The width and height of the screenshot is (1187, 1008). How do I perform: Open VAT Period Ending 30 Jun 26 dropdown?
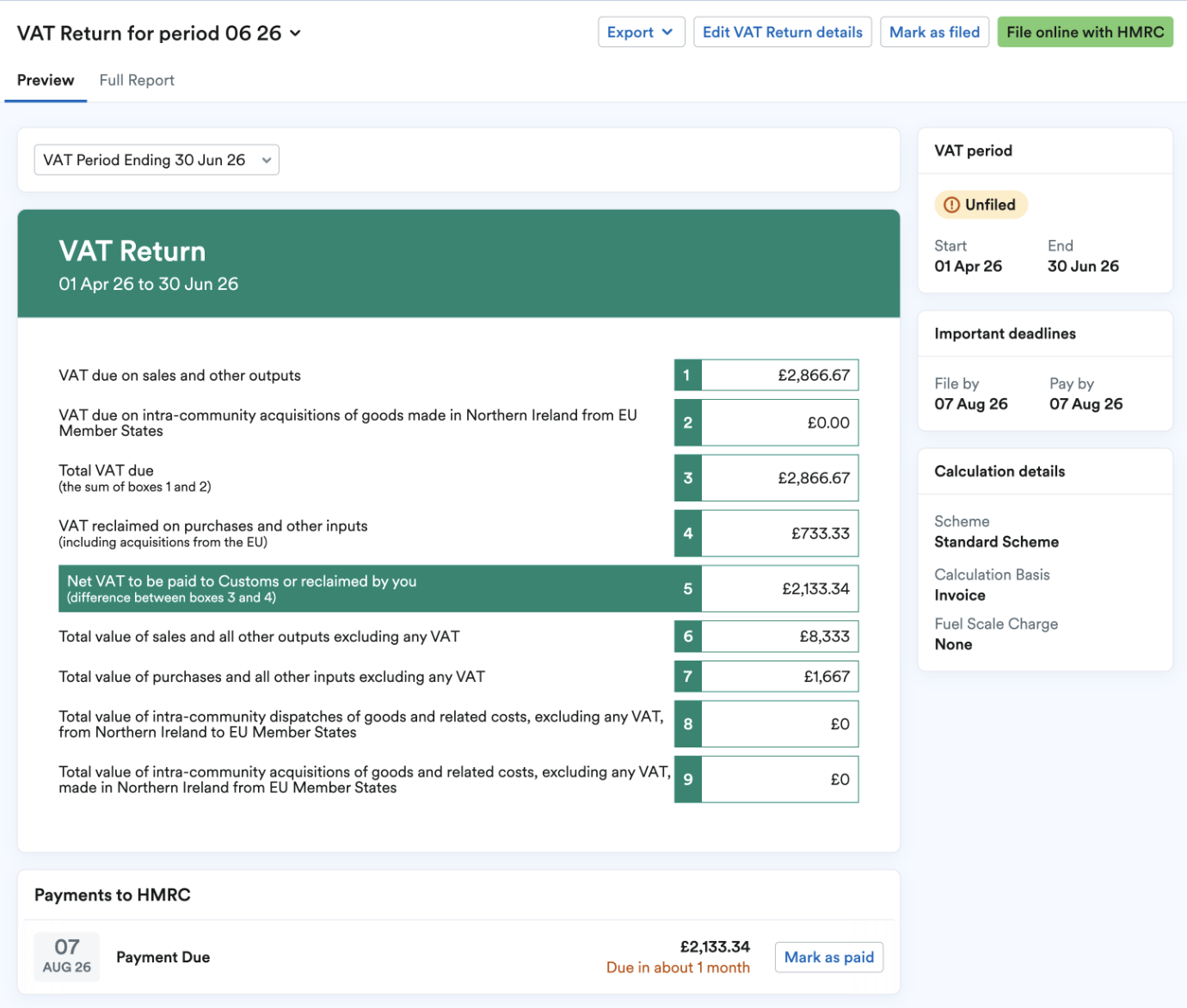[157, 160]
